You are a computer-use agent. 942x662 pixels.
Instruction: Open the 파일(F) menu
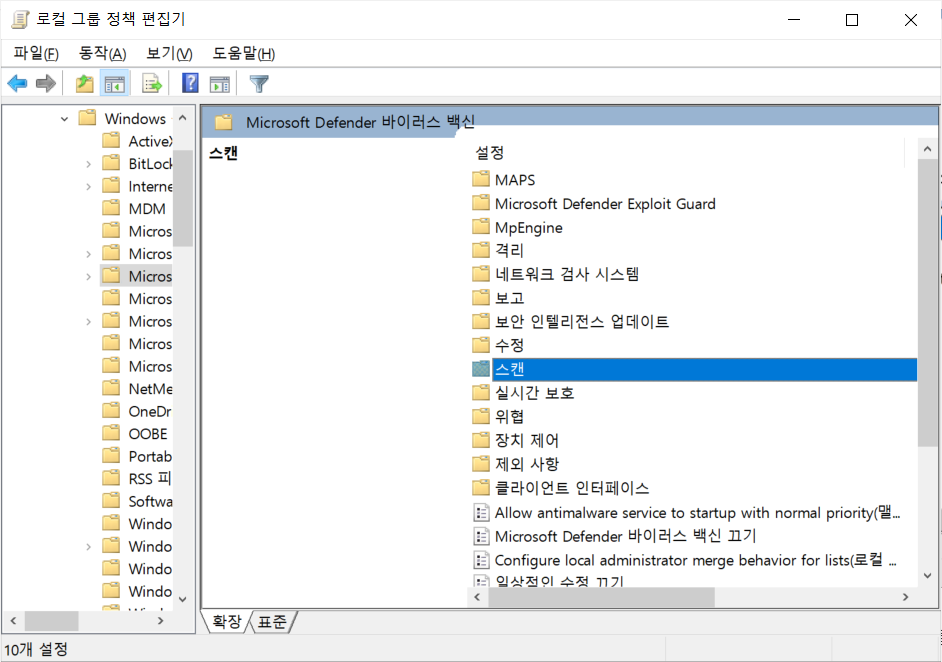[x=36, y=53]
